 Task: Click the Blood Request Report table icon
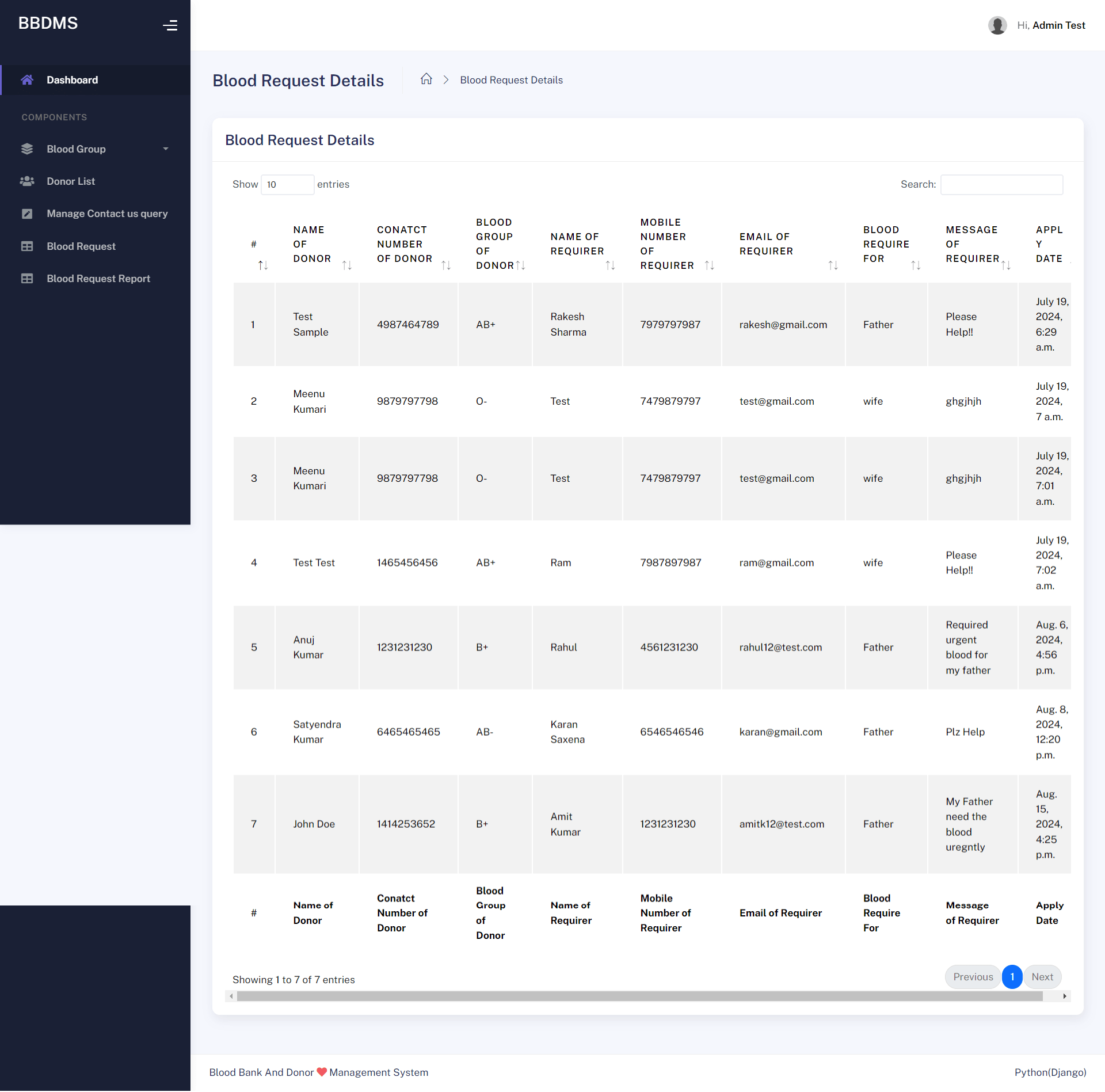click(27, 278)
